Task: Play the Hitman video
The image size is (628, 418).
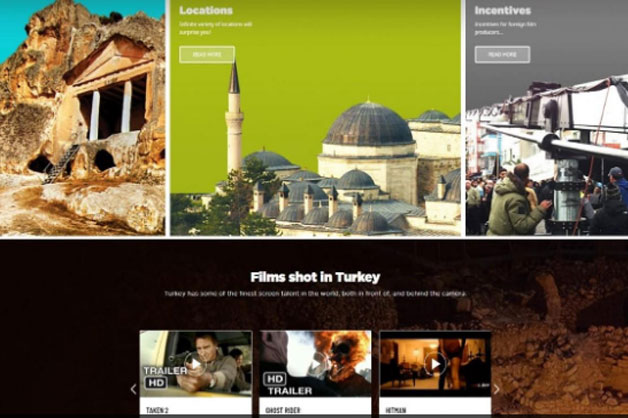Action: (x=435, y=364)
